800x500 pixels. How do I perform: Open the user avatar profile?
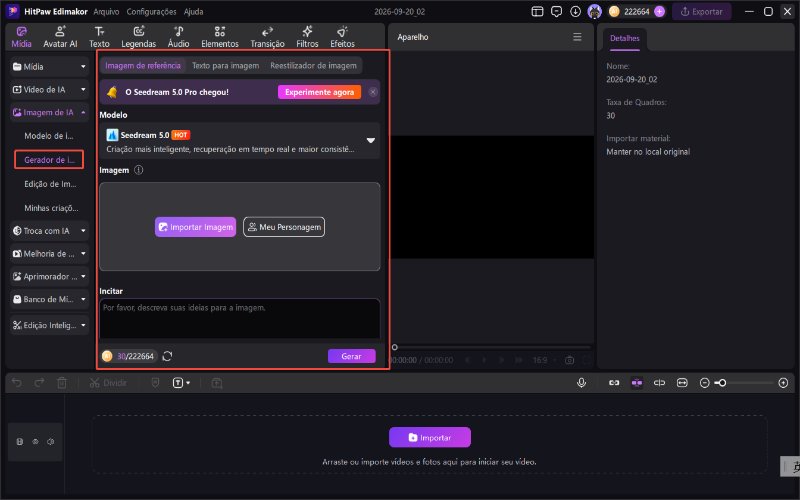coord(594,11)
